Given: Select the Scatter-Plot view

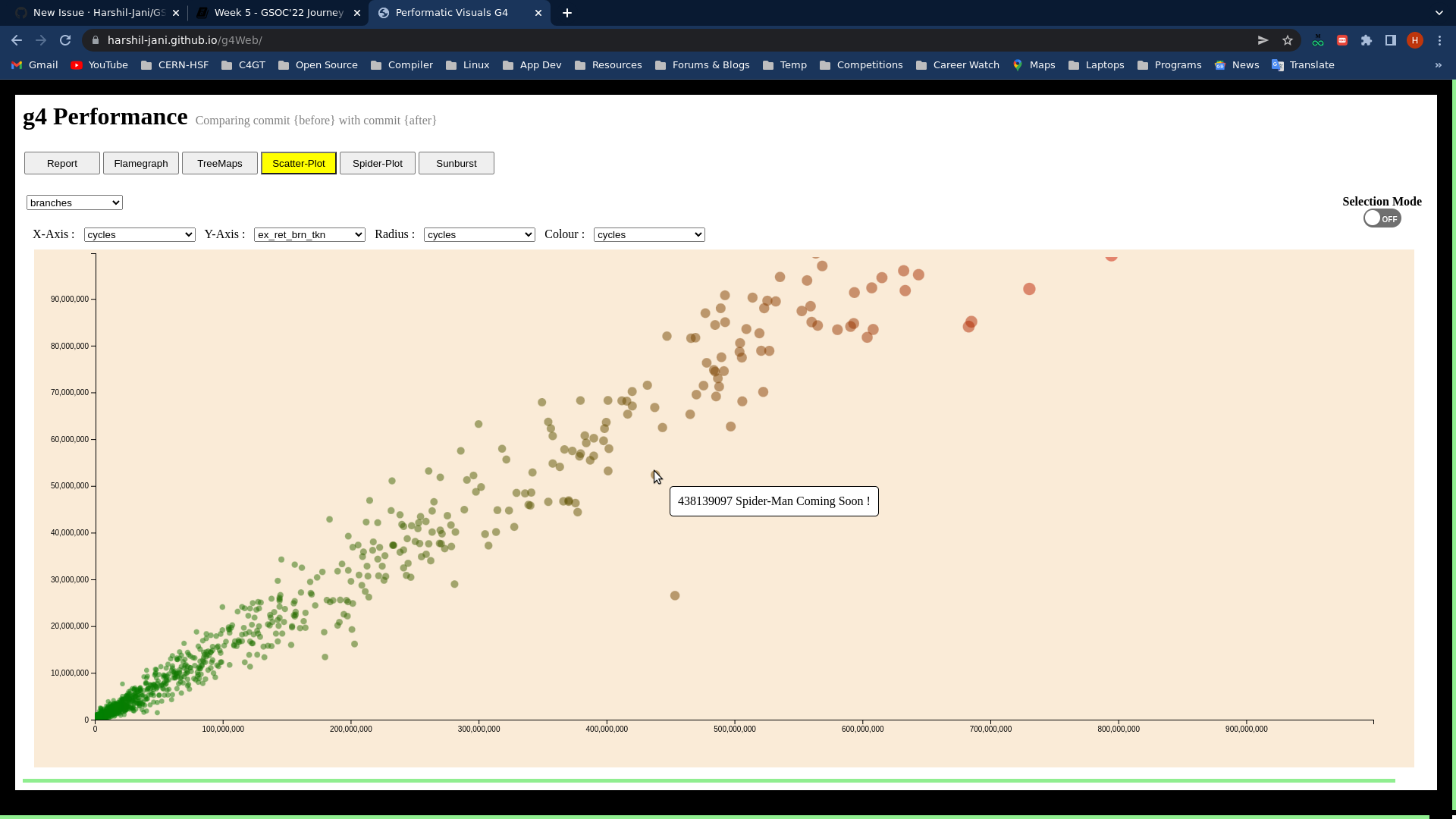Looking at the screenshot, I should [299, 163].
